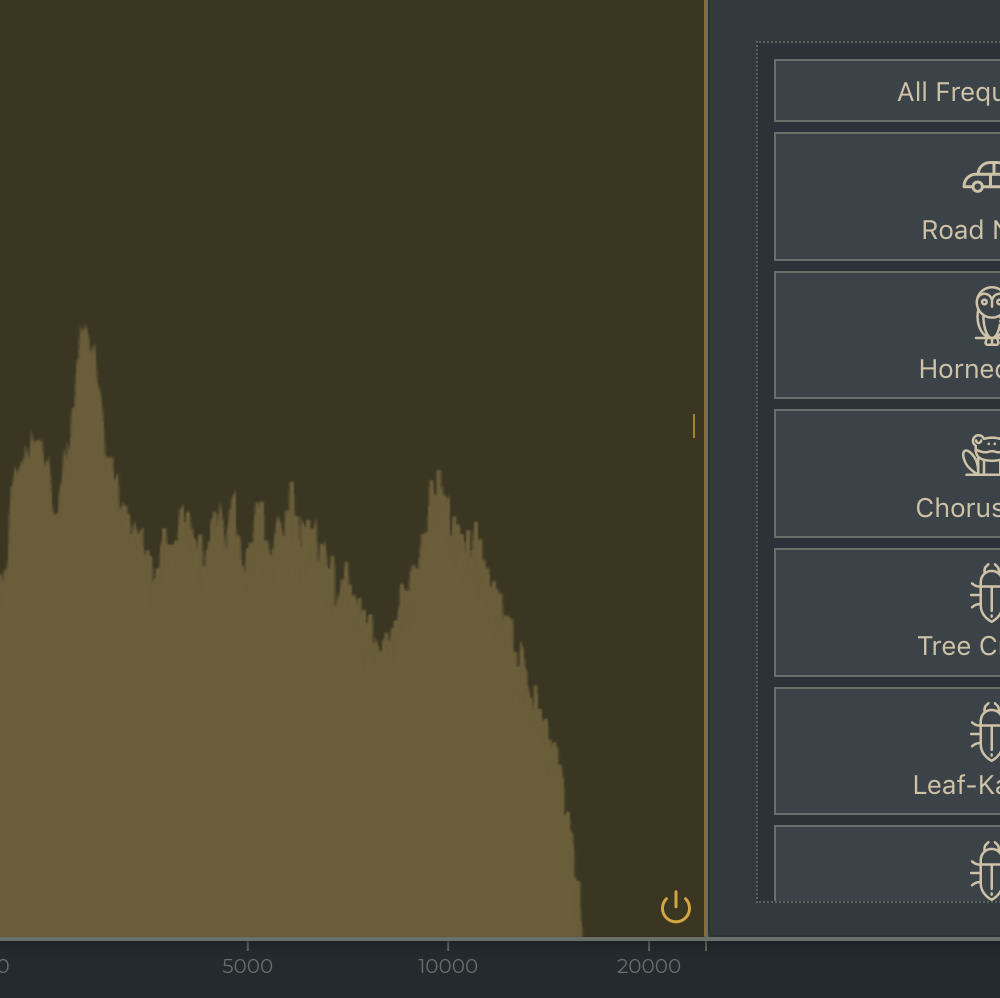Click the 5000 Hz axis label

(247, 966)
